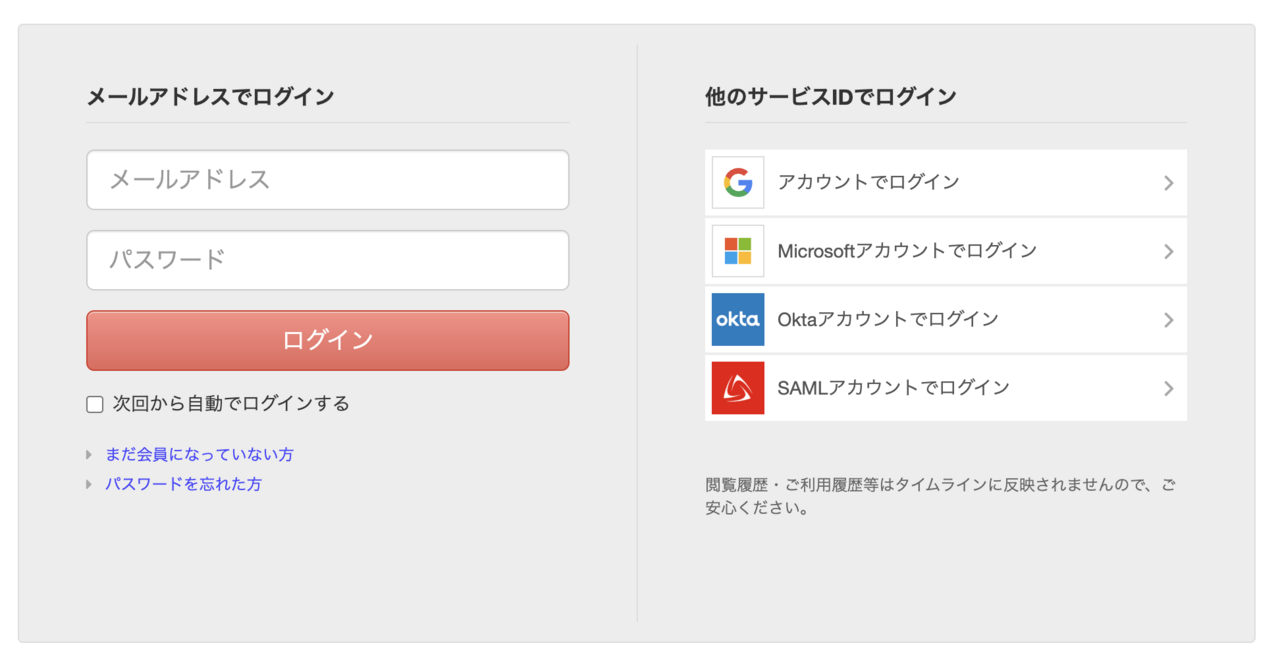Click the chevron on the Google login row

[1168, 183]
